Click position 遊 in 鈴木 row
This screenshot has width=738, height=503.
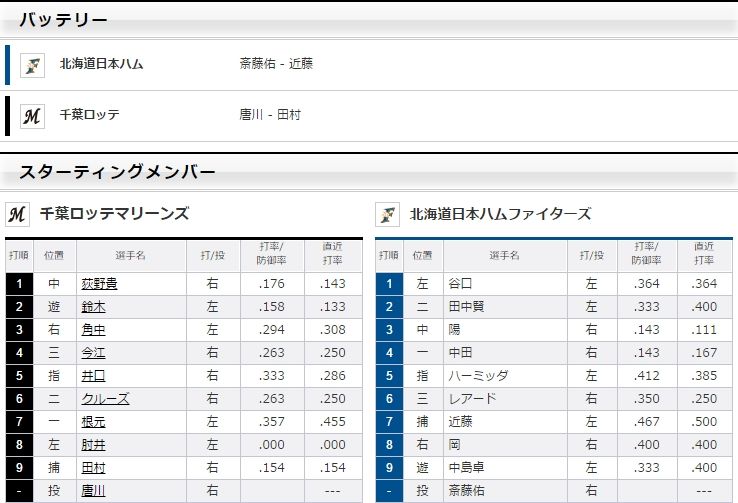point(54,307)
